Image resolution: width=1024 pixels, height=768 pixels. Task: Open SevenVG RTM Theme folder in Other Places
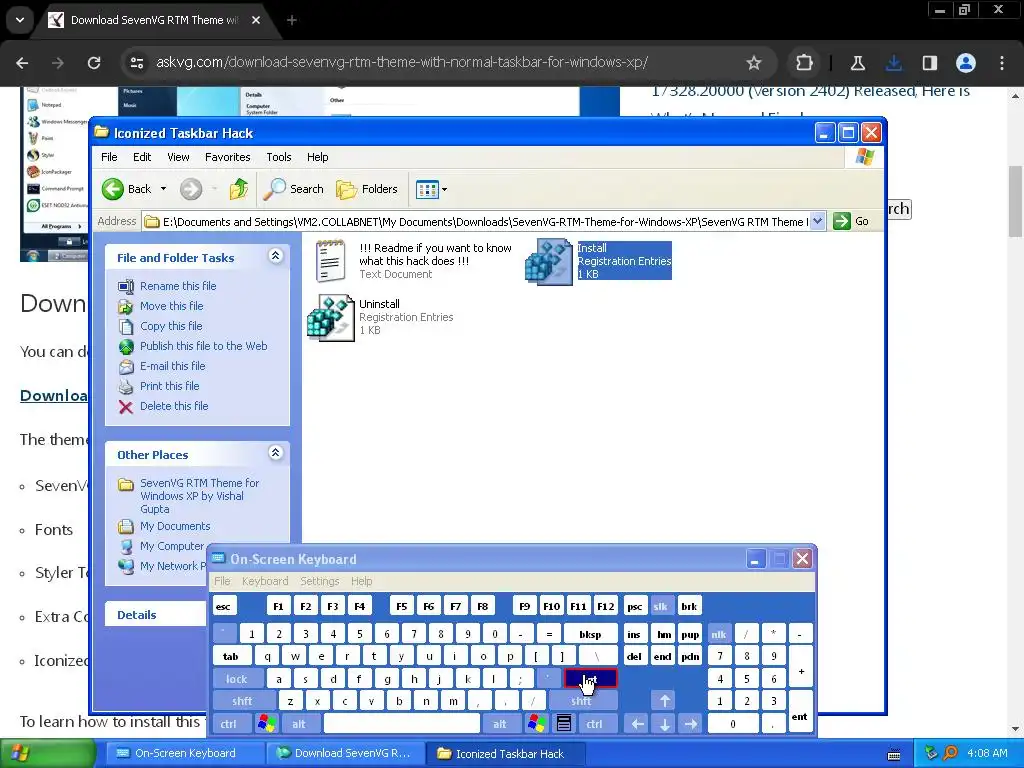pos(199,496)
